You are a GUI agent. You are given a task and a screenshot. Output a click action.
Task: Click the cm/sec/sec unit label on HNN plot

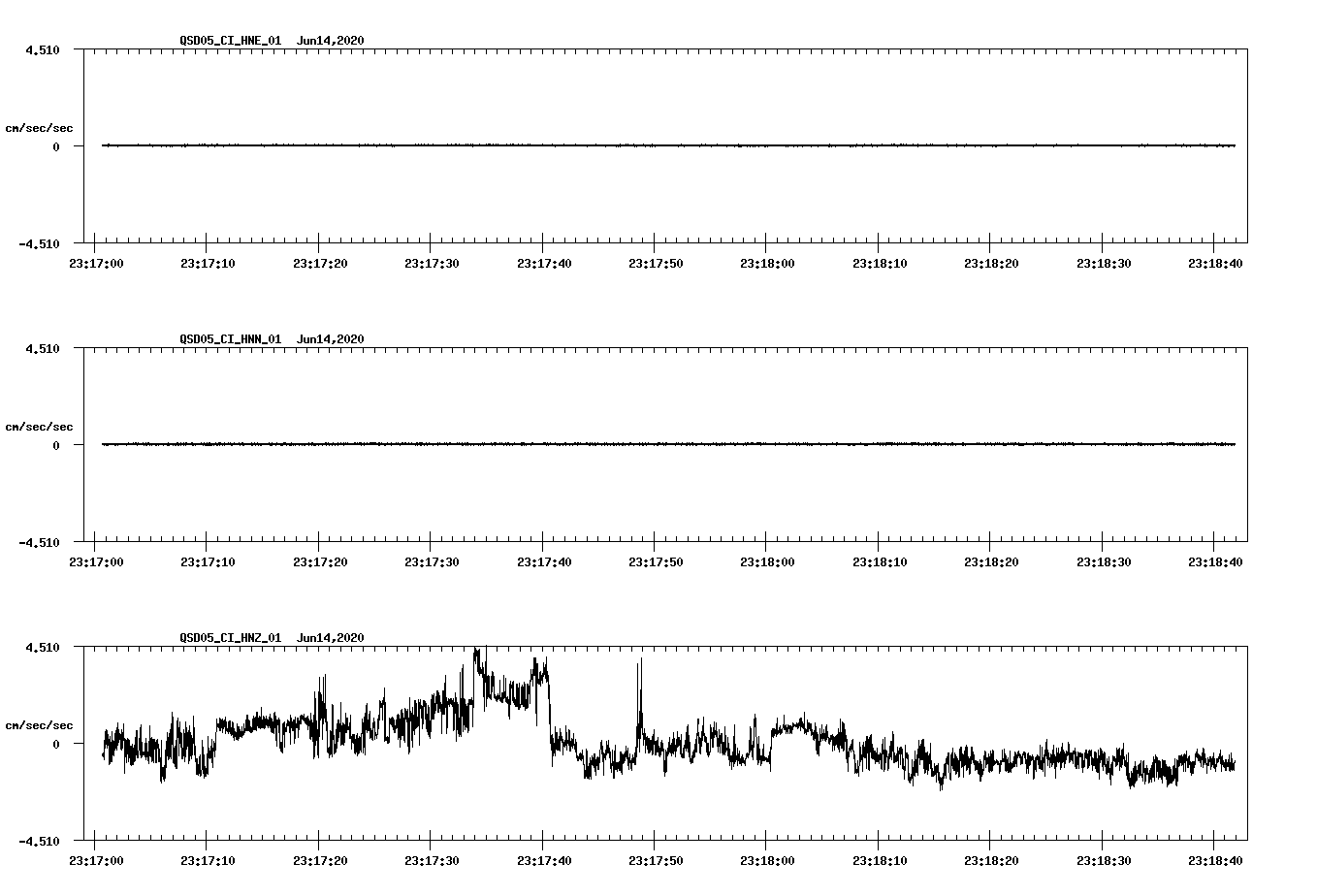tap(39, 427)
